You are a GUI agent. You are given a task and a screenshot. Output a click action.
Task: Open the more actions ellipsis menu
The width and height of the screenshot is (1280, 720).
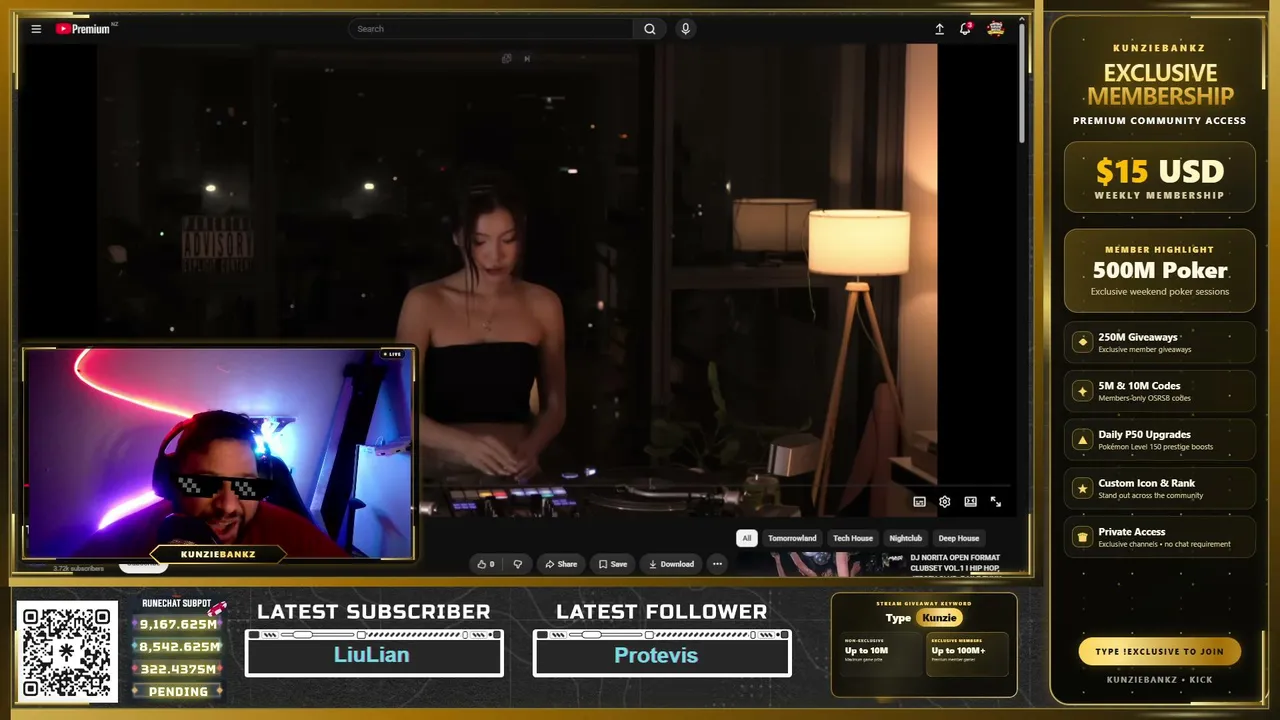(717, 564)
